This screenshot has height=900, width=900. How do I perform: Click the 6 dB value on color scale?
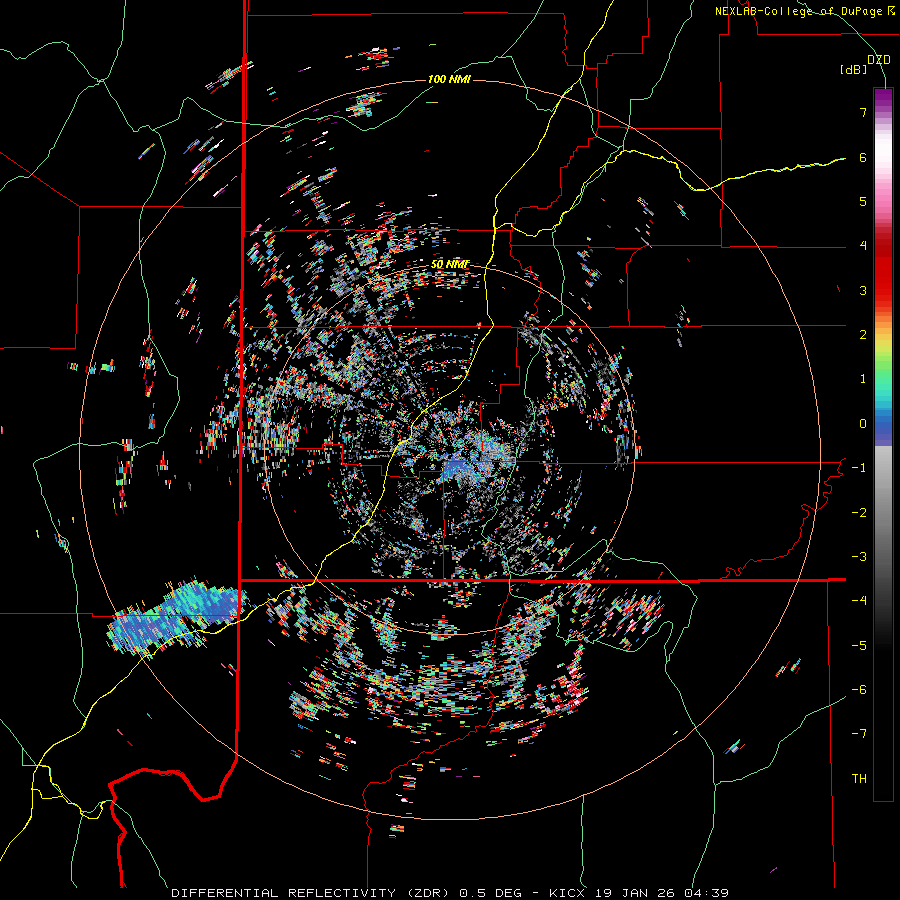(x=863, y=157)
